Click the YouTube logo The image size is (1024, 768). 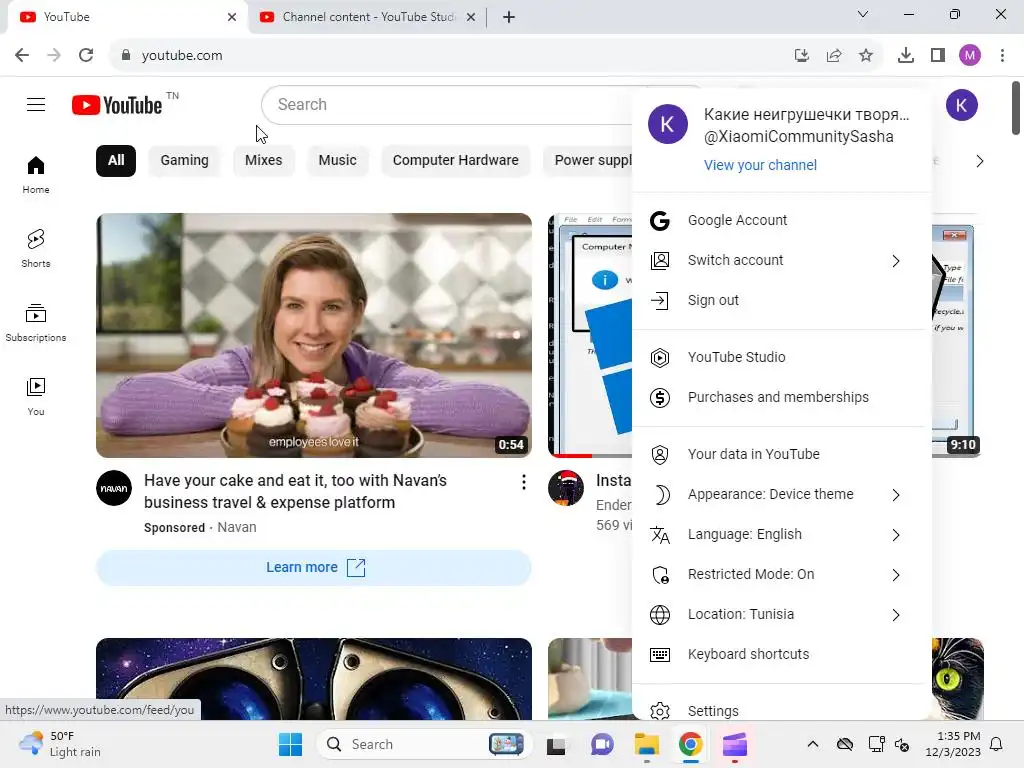(117, 104)
